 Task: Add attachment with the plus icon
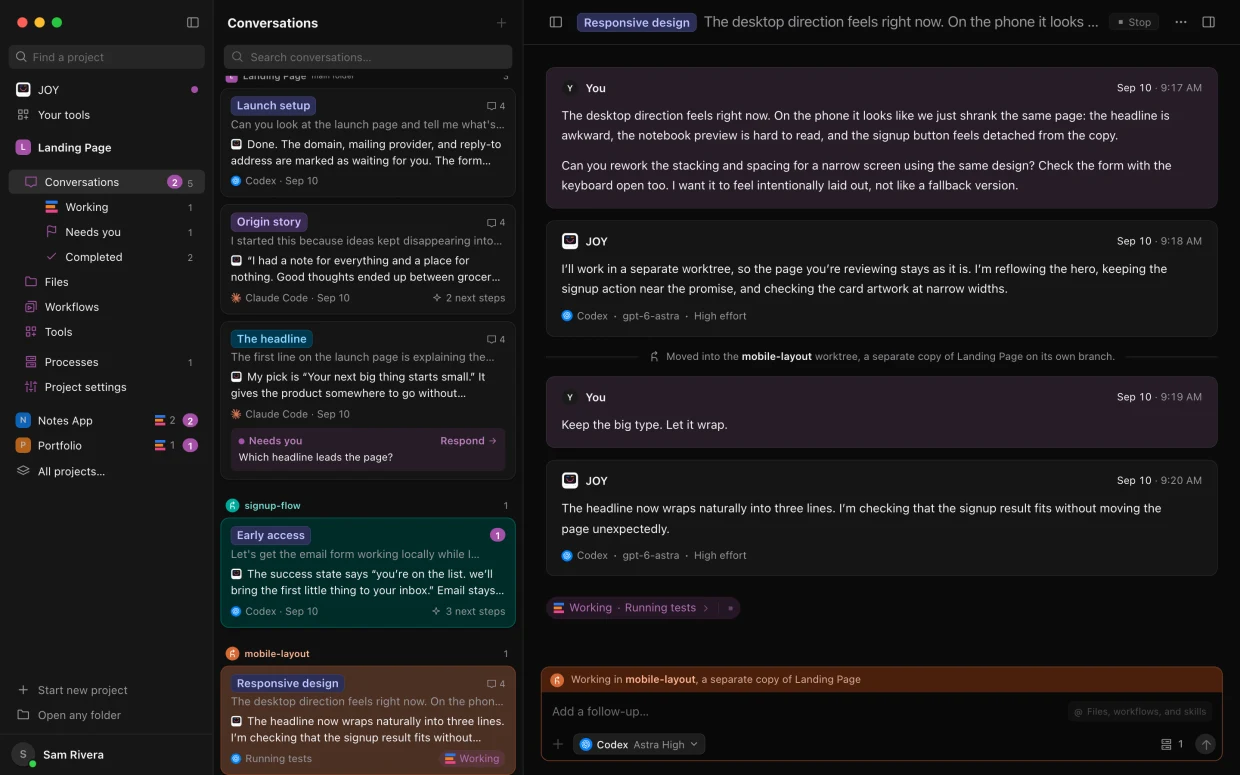tap(558, 744)
